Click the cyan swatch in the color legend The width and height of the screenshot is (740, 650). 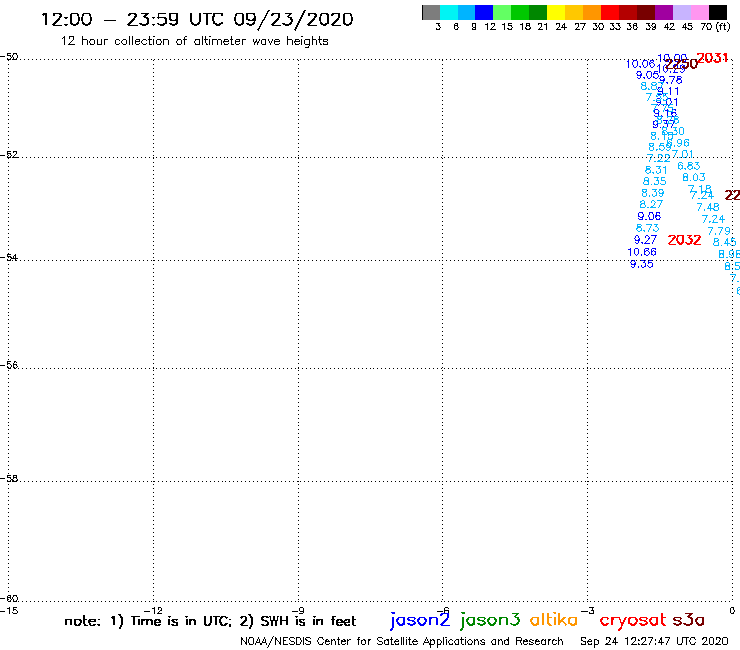449,12
